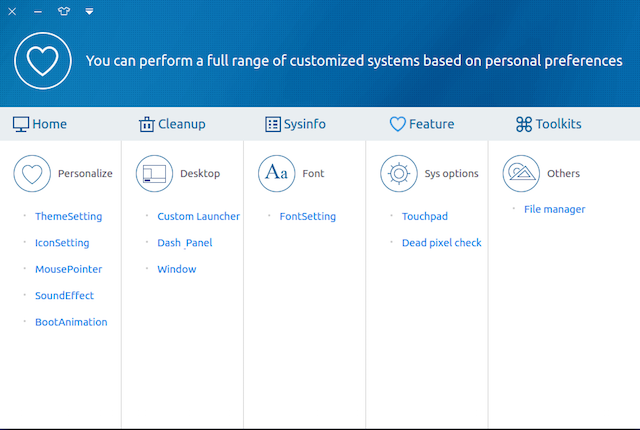
Task: Open Custom Launcher settings
Action: (x=198, y=216)
